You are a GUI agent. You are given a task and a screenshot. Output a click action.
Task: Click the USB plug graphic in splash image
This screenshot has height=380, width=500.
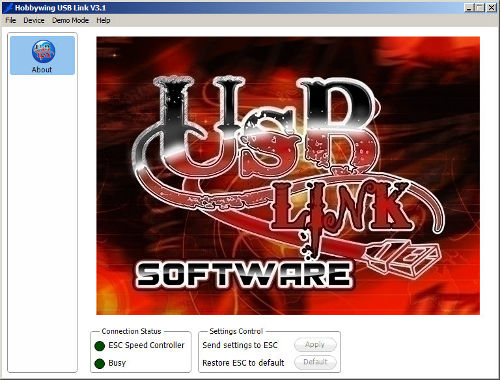click(x=403, y=258)
